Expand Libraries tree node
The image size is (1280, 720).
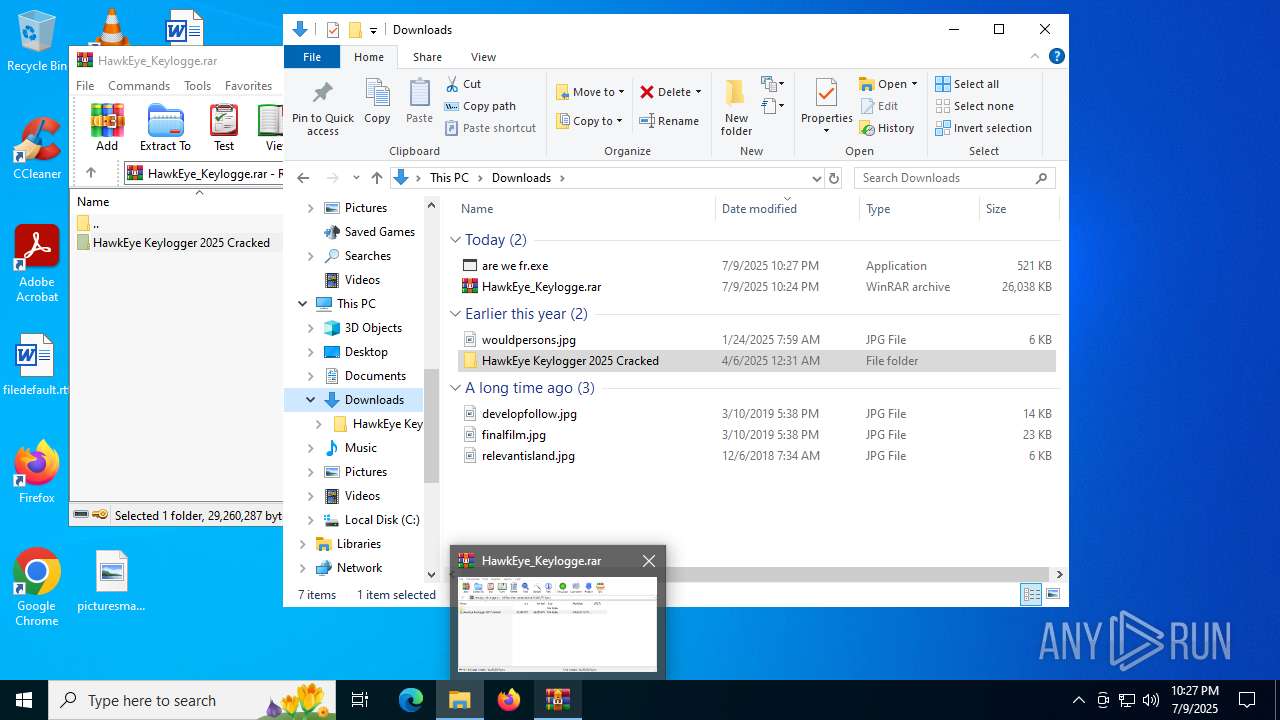click(x=302, y=544)
